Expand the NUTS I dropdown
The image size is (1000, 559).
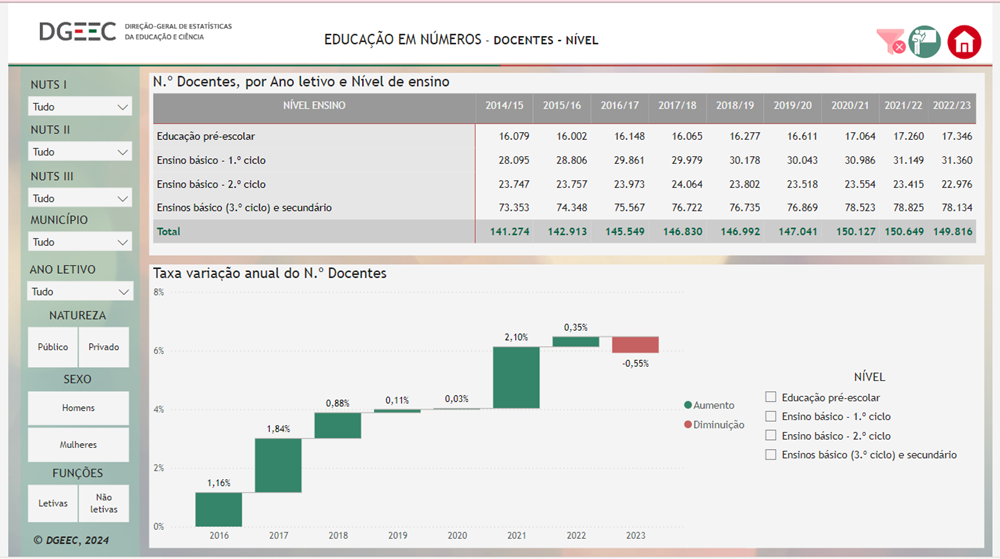80,106
